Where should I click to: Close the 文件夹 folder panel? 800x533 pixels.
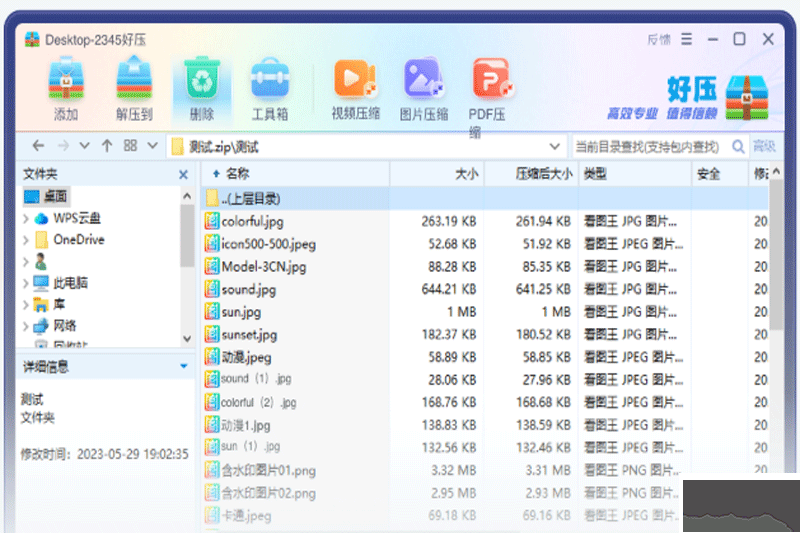(183, 174)
